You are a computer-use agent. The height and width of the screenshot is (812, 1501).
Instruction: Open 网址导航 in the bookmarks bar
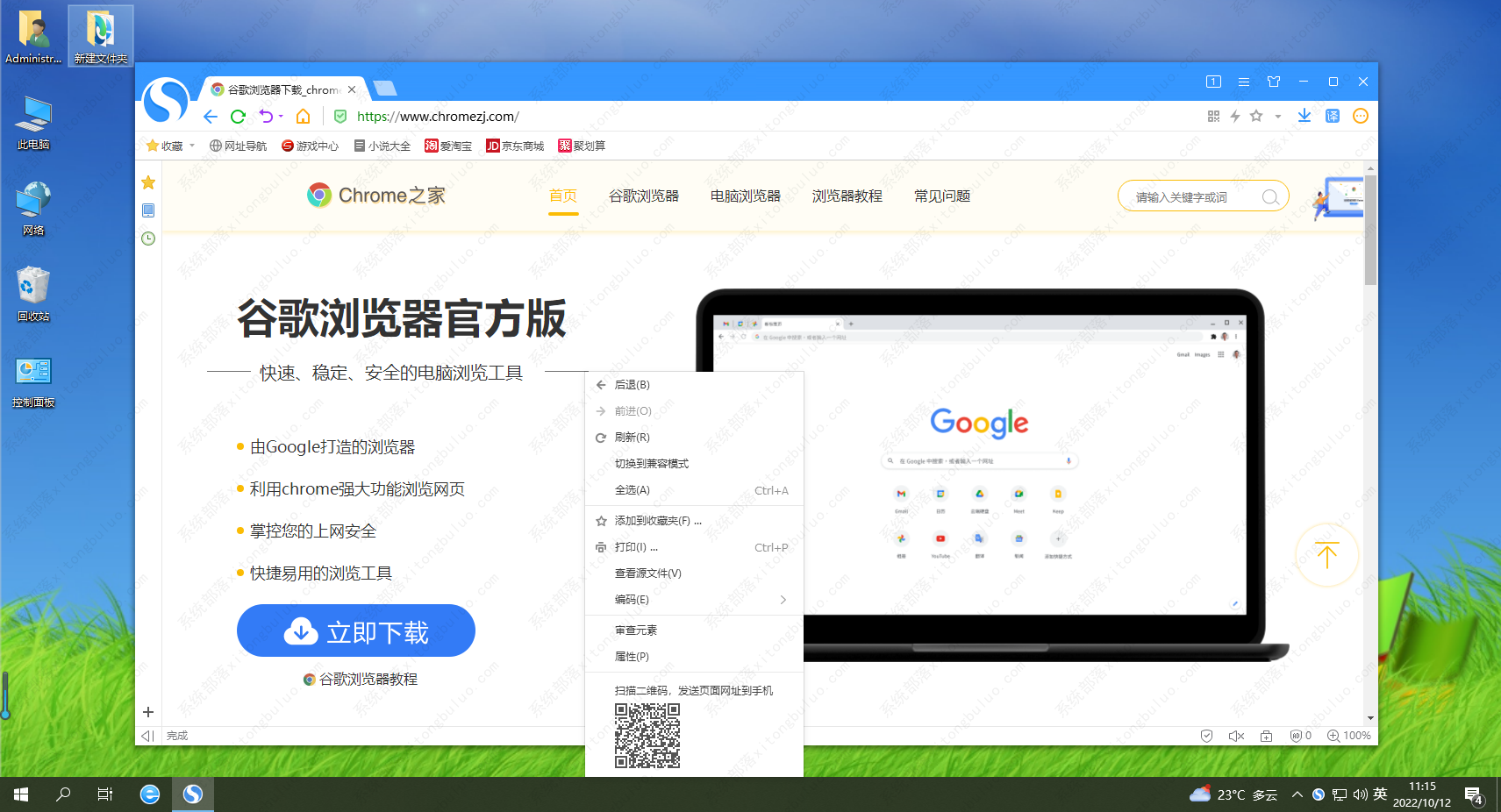pyautogui.click(x=238, y=146)
